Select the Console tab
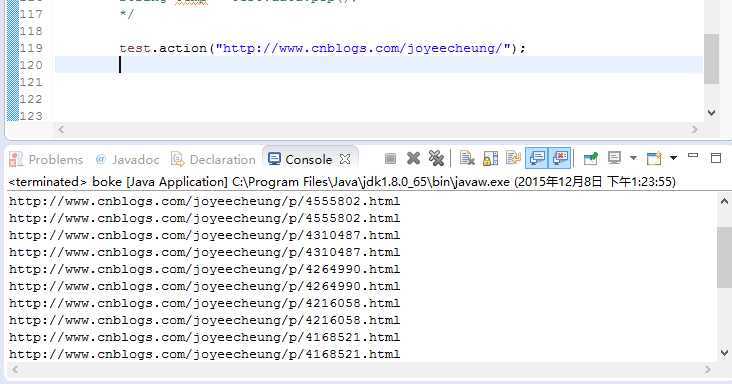Viewport: 732px width, 384px height. click(309, 160)
